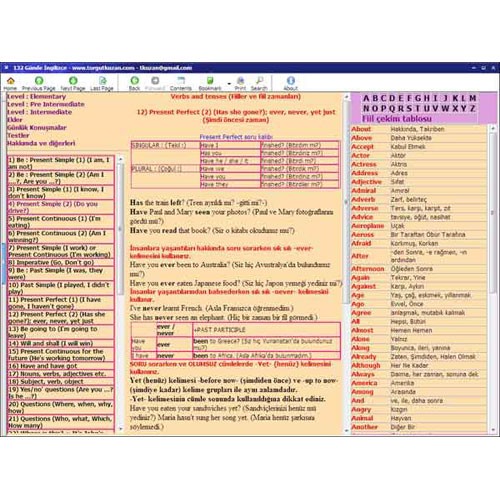The image size is (500, 500).
Task: Select lesson 16) Have and have got
Action: pyautogui.click(x=60, y=366)
